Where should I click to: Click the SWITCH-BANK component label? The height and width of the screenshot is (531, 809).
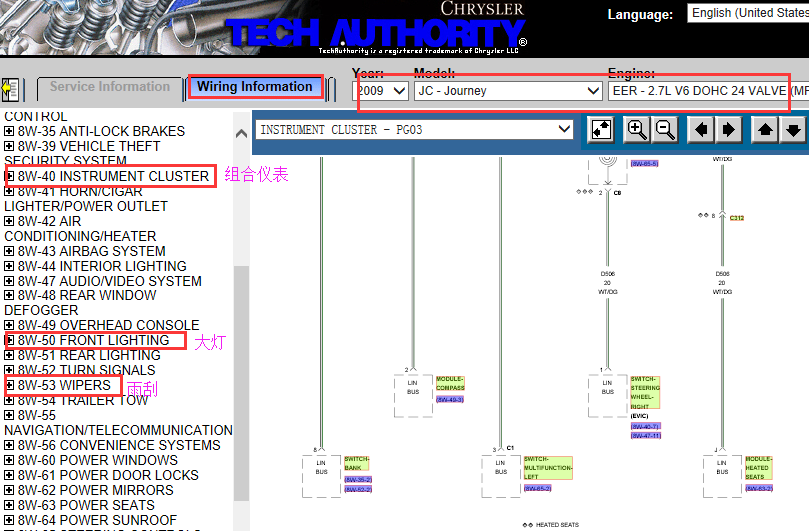point(357,463)
